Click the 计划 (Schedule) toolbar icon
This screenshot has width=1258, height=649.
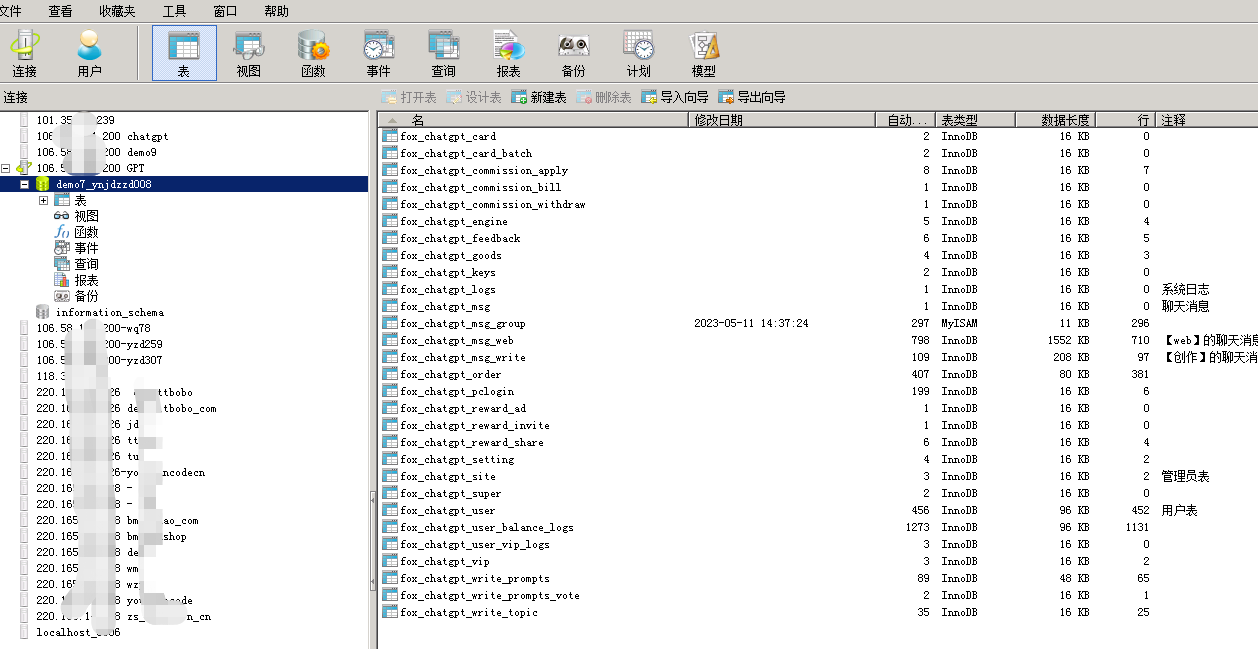pyautogui.click(x=638, y=54)
